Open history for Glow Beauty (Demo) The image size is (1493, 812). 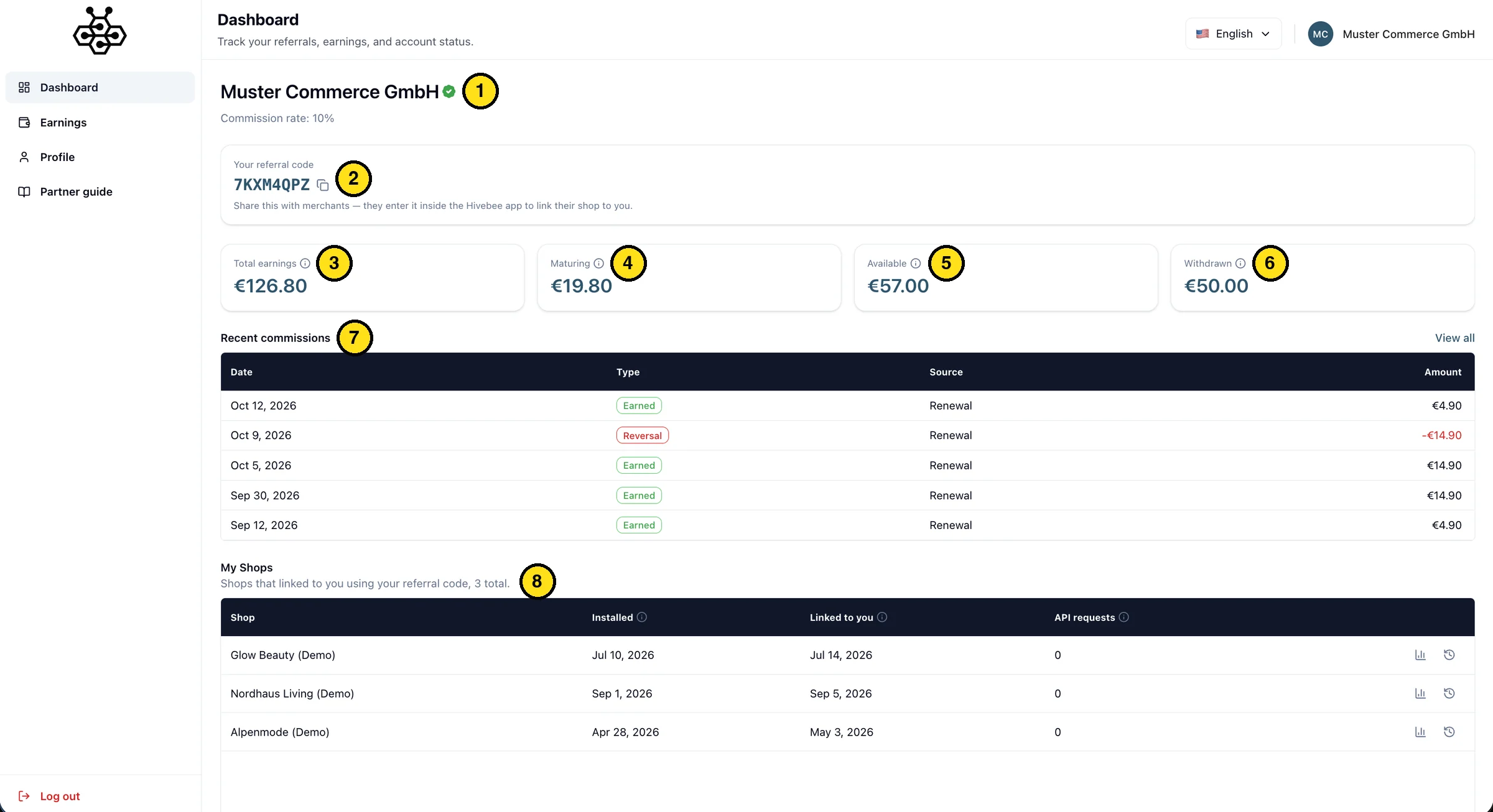(x=1449, y=655)
